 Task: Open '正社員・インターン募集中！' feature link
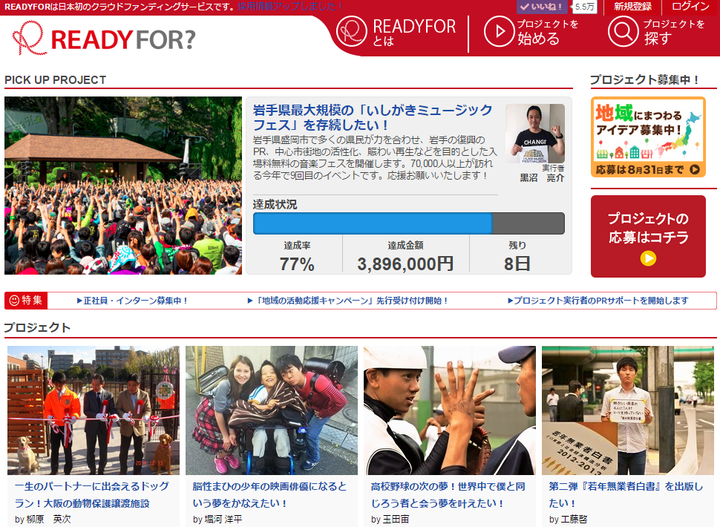point(133,301)
